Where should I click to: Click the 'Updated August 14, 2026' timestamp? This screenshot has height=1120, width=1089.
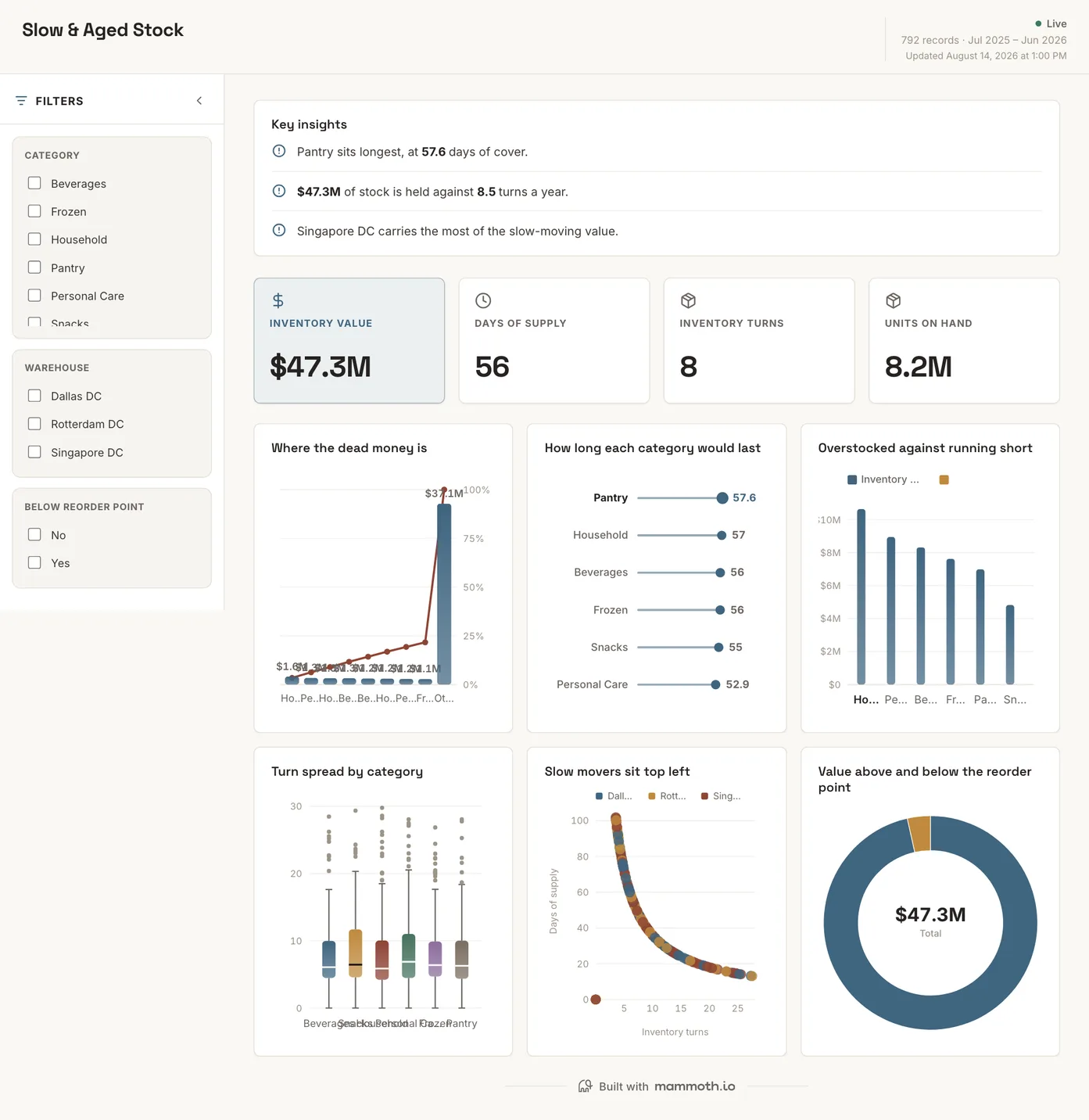(x=986, y=56)
